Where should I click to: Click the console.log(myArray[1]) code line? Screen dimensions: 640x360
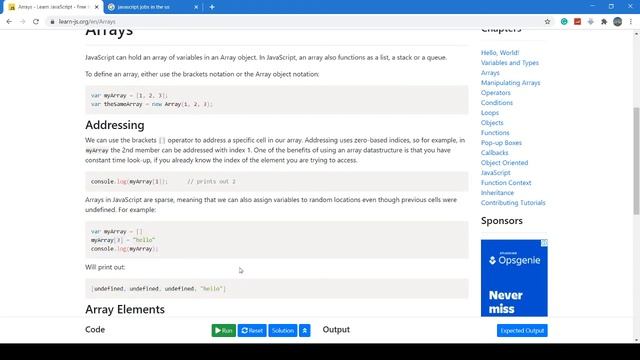(x=129, y=181)
